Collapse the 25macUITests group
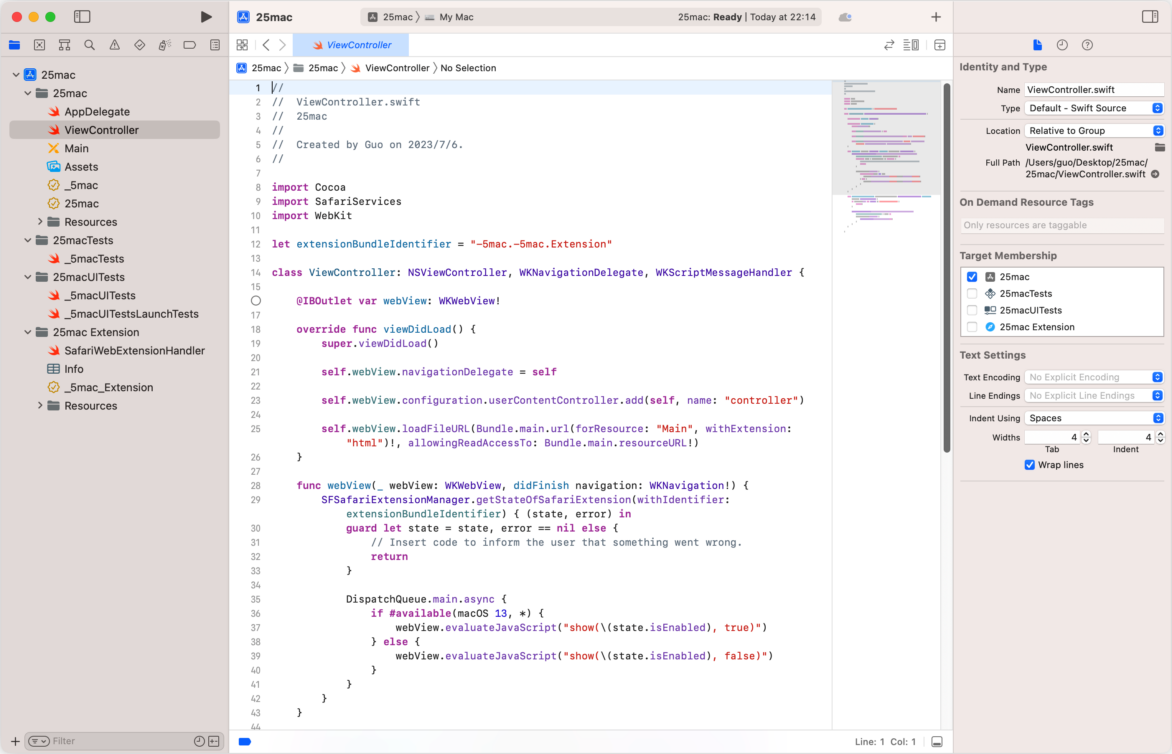This screenshot has width=1172, height=754. [28, 277]
